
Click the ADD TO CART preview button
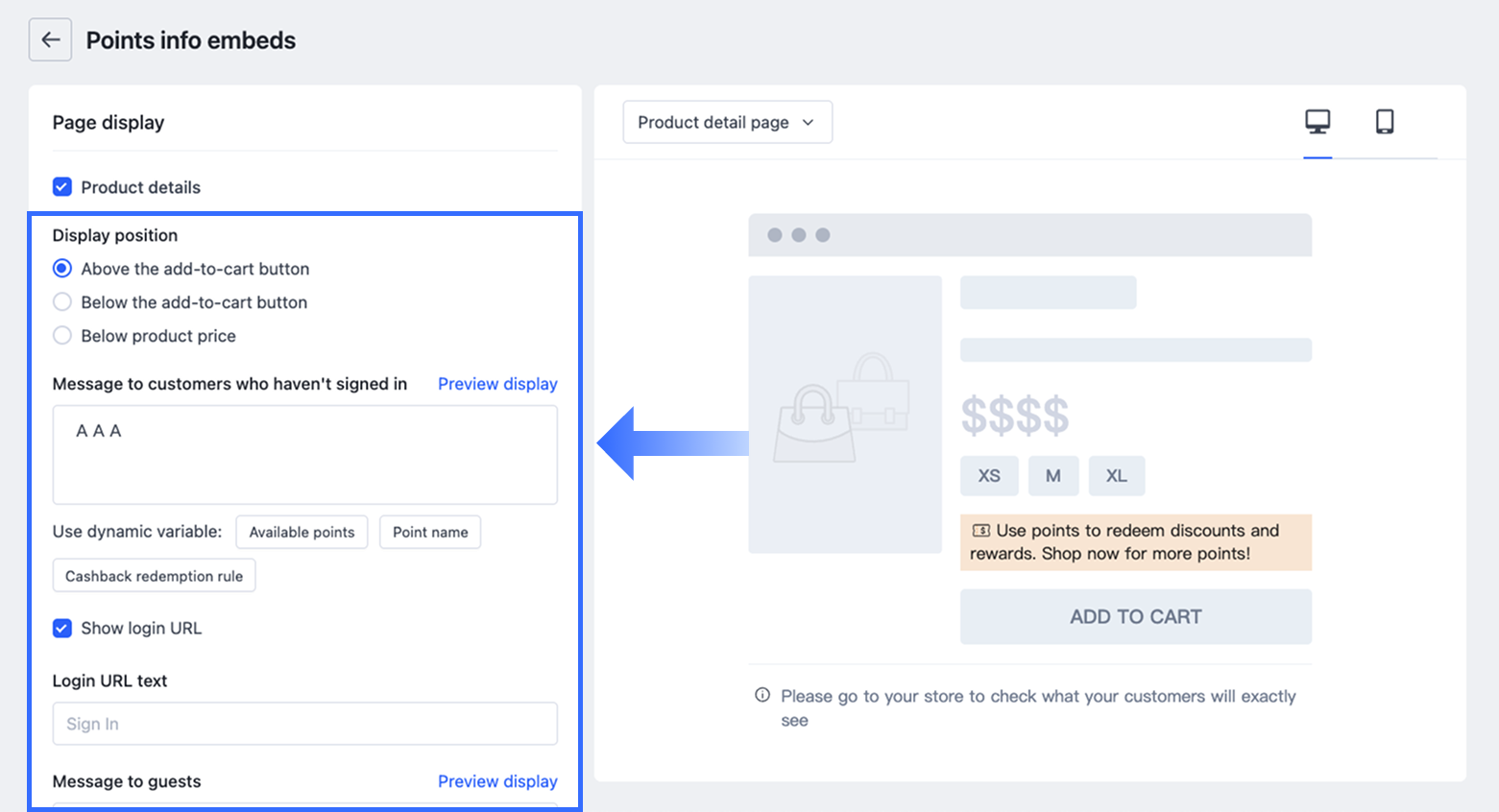[x=1136, y=616]
